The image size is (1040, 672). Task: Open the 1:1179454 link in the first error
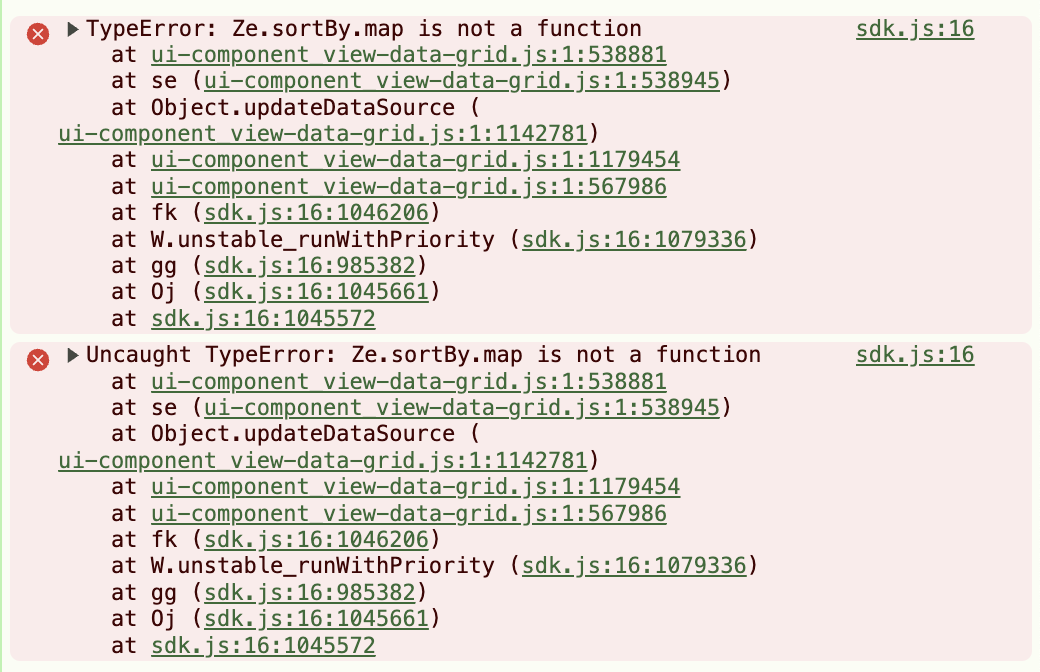pos(415,160)
